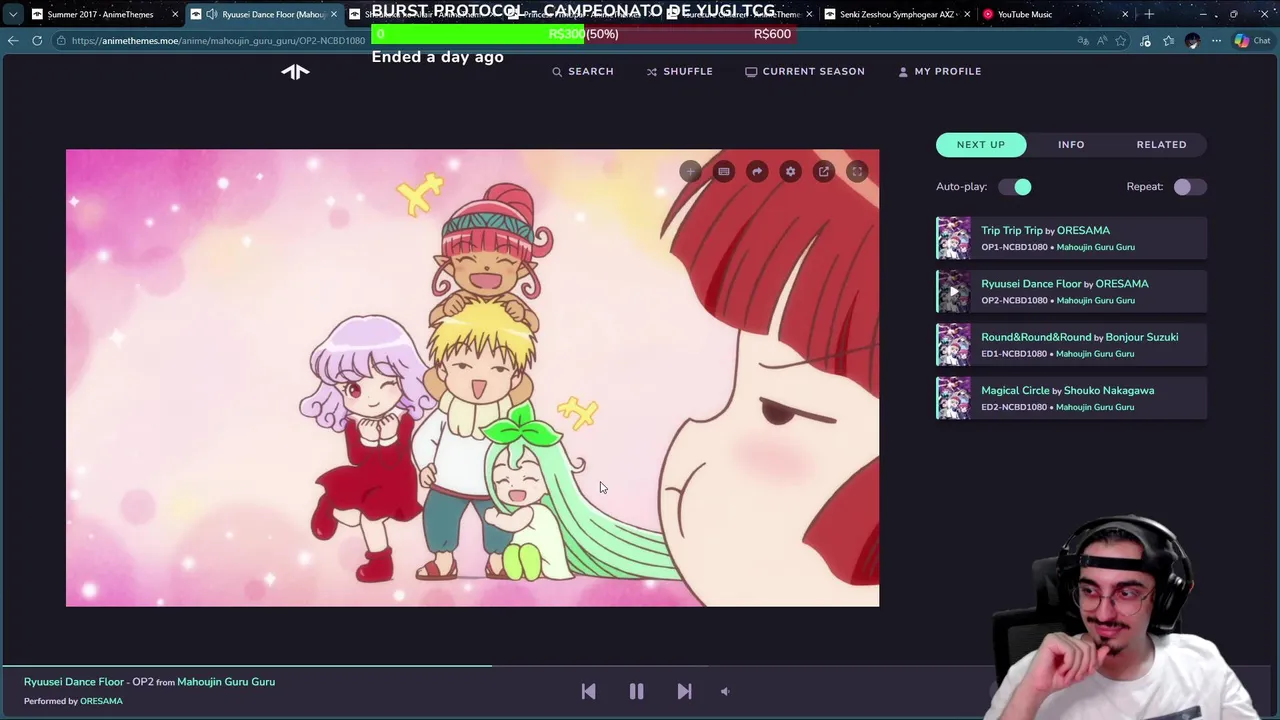Skip to the previous track
Image resolution: width=1280 pixels, height=720 pixels.
(588, 691)
